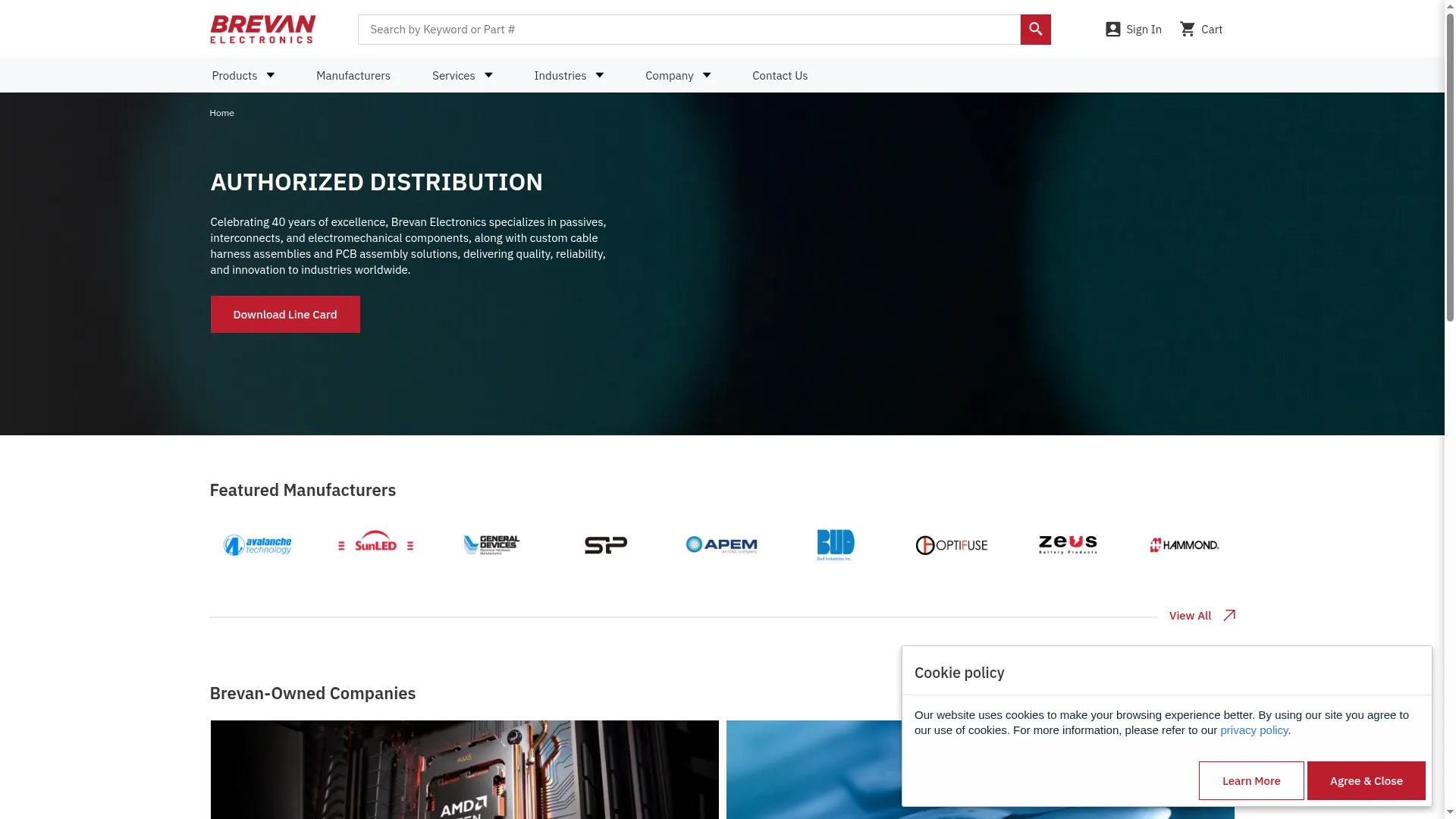Viewport: 1456px width, 819px height.
Task: Click the privacy policy link
Action: [x=1254, y=730]
